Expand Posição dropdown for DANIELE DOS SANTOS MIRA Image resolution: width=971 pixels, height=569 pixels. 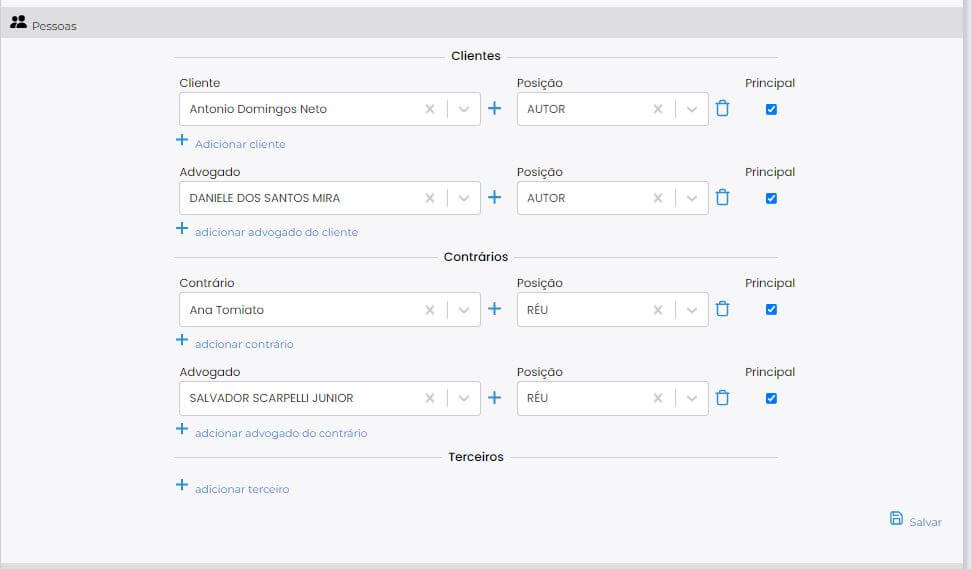(x=692, y=198)
